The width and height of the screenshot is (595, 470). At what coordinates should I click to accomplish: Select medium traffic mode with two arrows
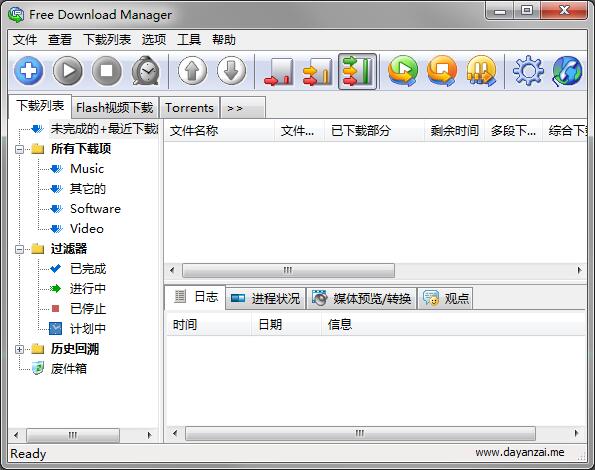point(318,72)
